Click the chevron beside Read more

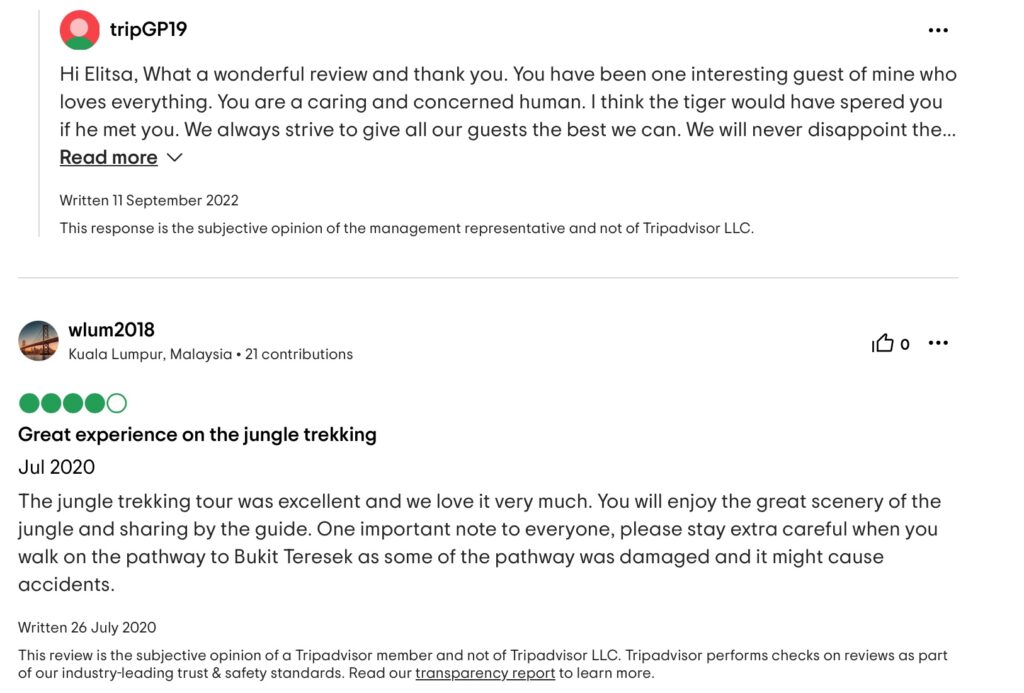tap(174, 157)
